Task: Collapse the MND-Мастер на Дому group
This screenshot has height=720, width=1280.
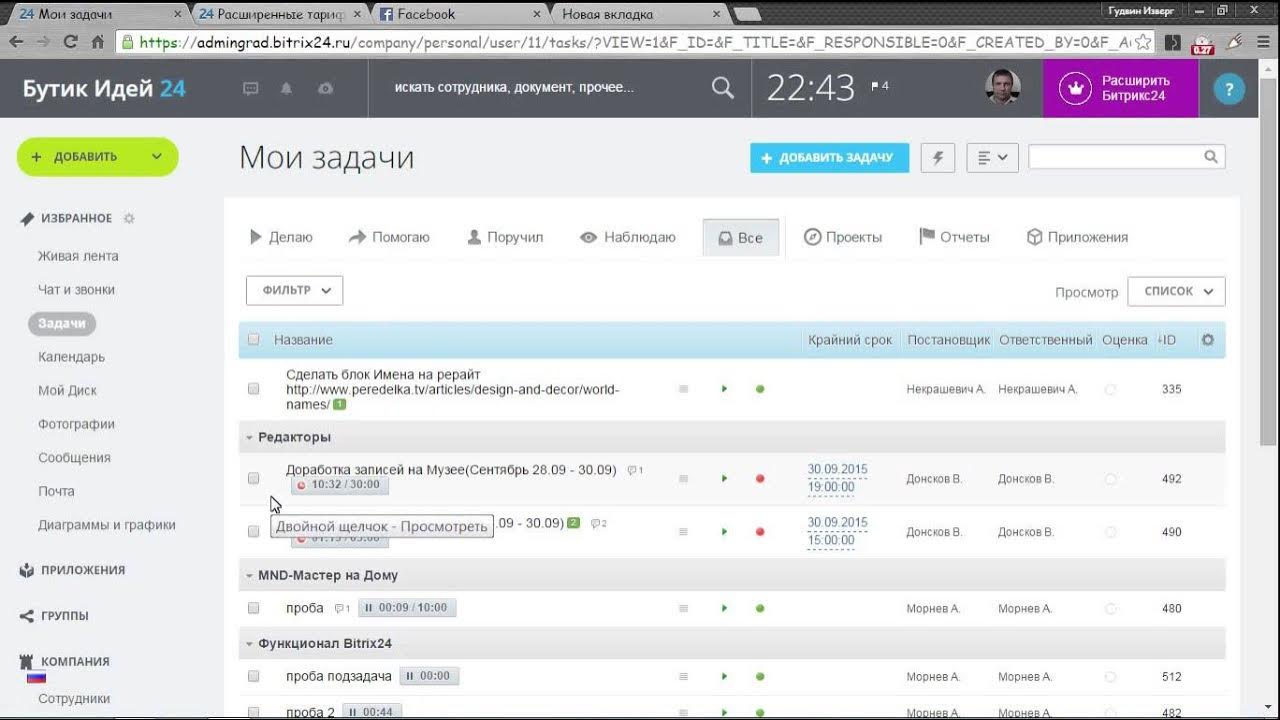Action: pyautogui.click(x=250, y=575)
